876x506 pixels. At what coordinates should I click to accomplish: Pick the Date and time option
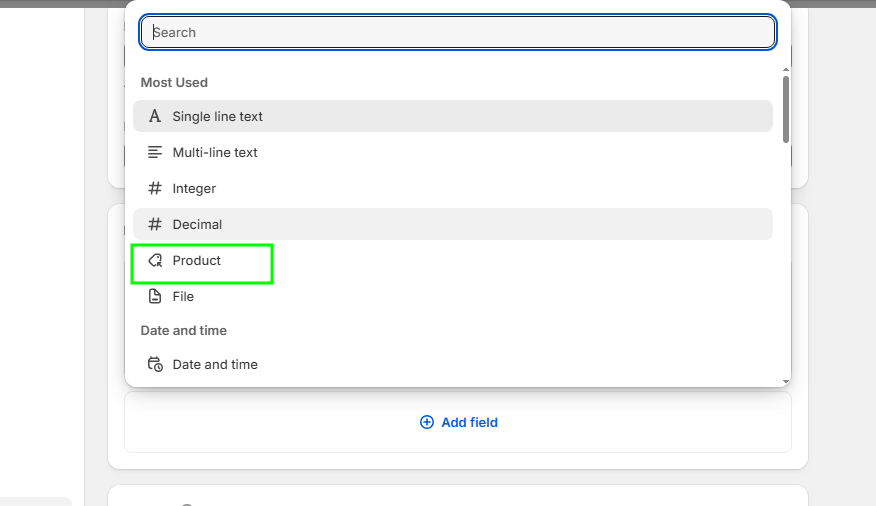click(215, 364)
